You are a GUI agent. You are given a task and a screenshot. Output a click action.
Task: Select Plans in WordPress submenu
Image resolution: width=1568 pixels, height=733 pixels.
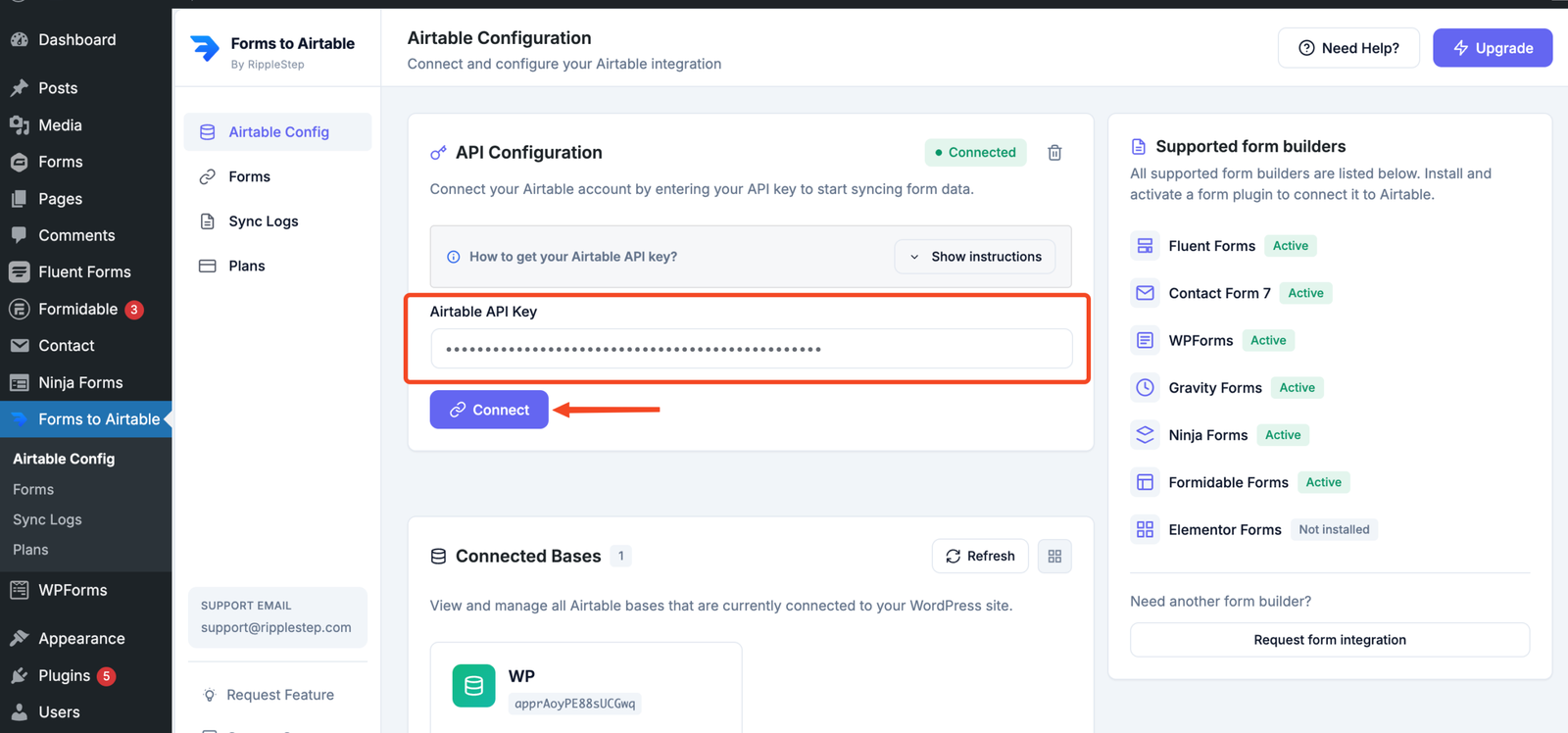30,550
